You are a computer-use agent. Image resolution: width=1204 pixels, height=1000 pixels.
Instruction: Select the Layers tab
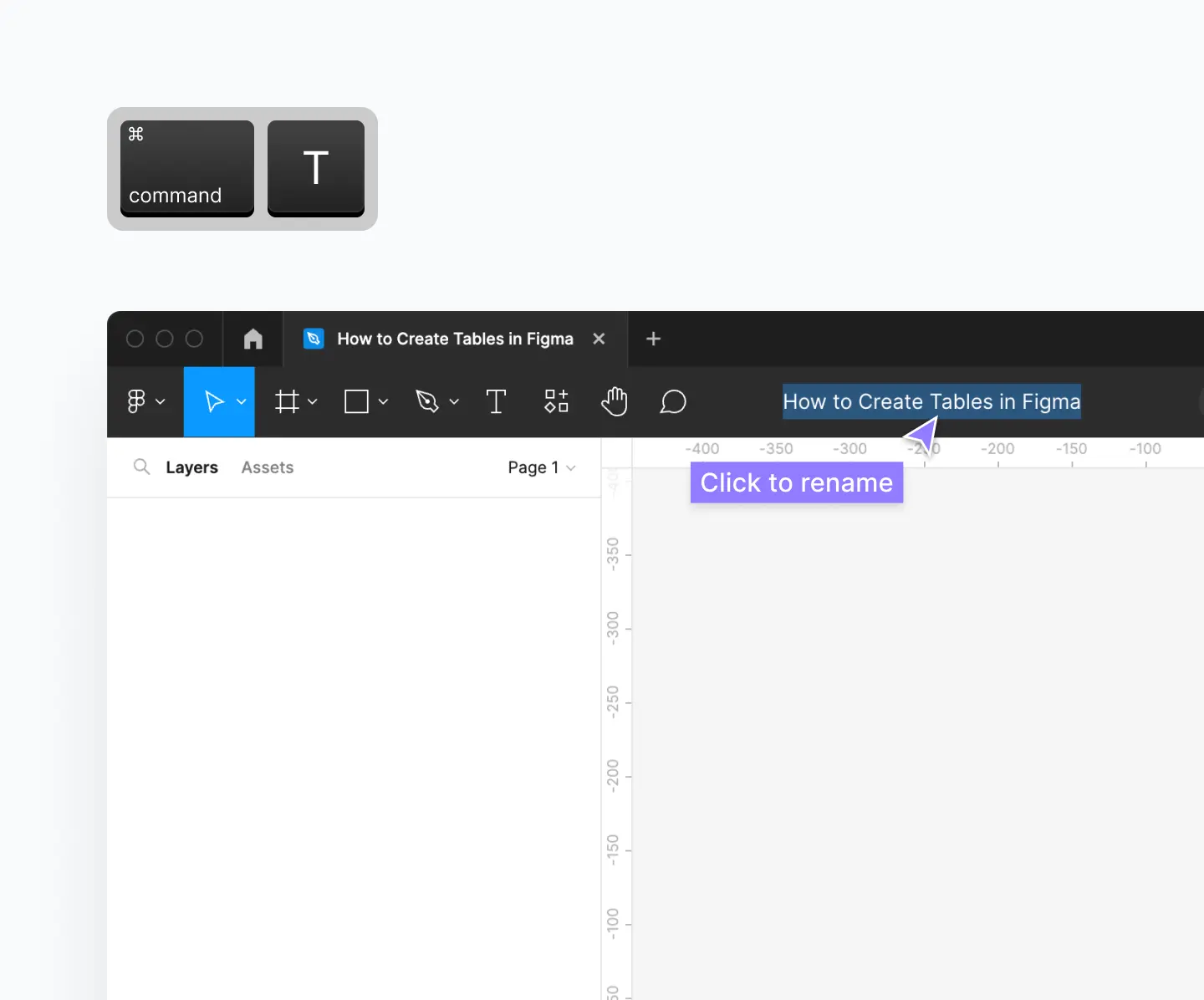click(x=191, y=467)
